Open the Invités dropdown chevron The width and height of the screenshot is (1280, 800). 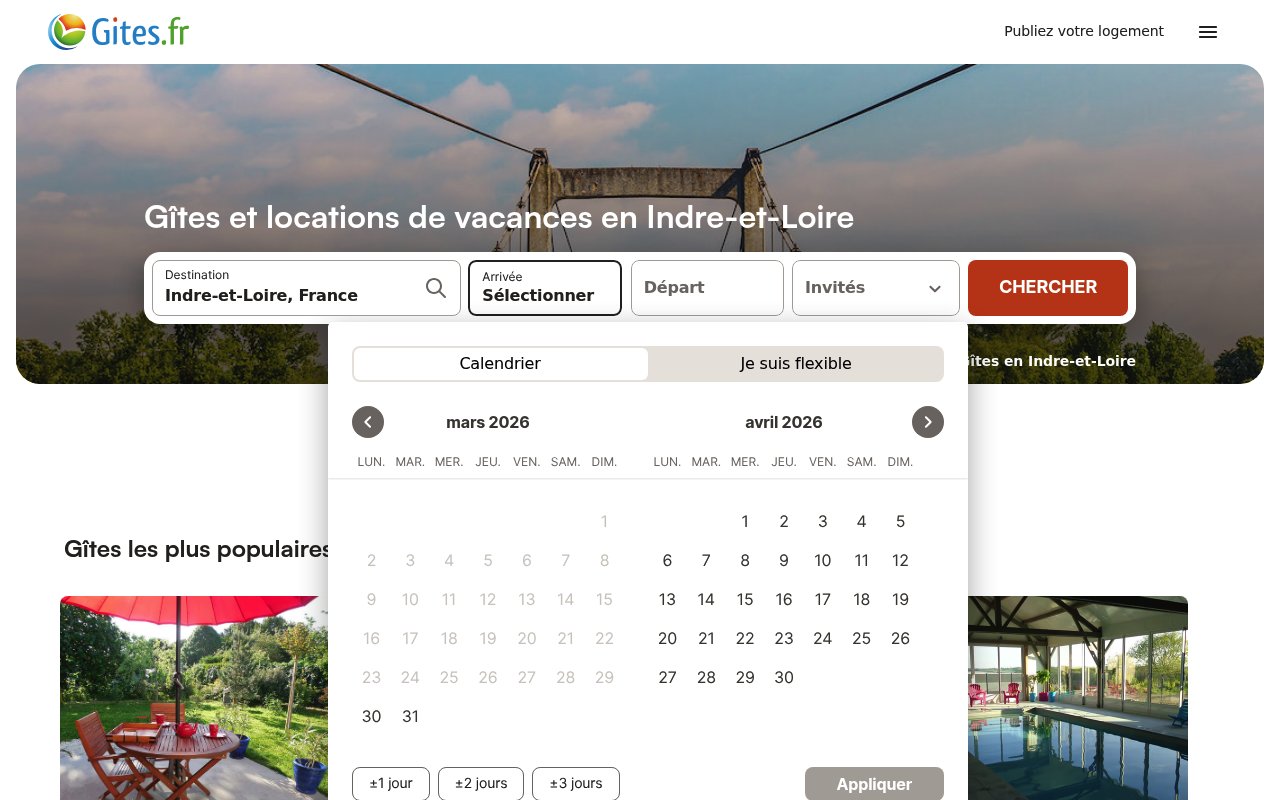click(934, 288)
